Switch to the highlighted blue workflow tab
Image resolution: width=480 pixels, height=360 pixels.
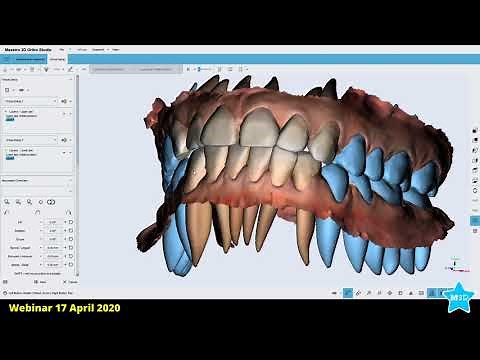(24, 59)
